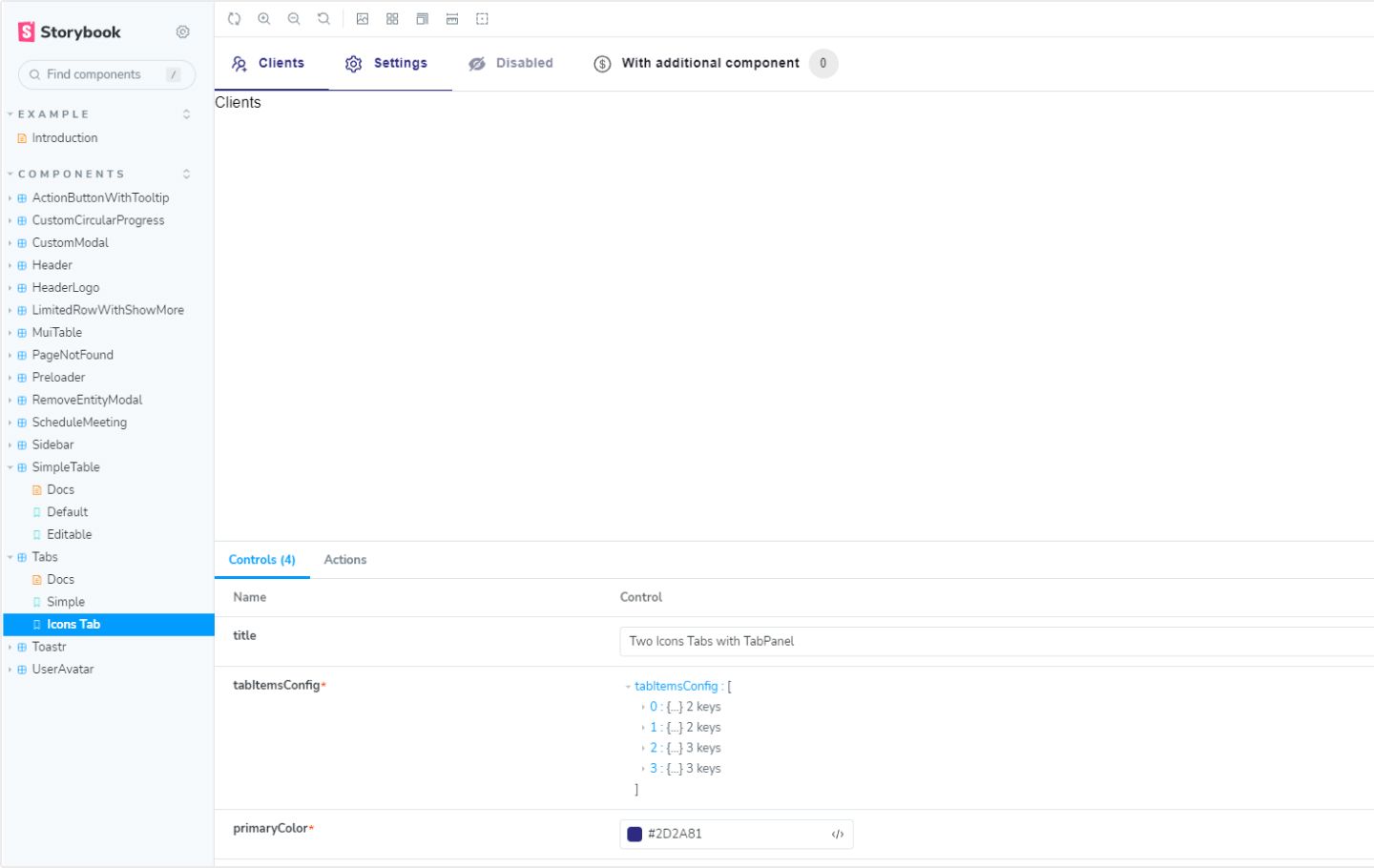
Task: Zoom out of the story canvas
Action: coord(294,19)
